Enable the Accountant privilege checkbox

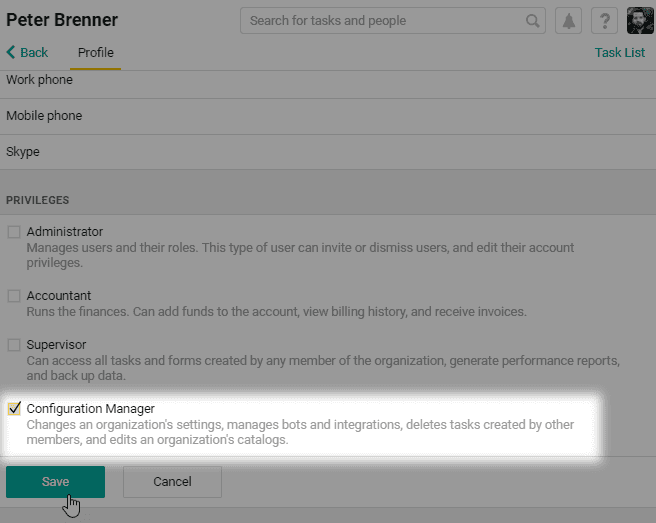tap(14, 296)
